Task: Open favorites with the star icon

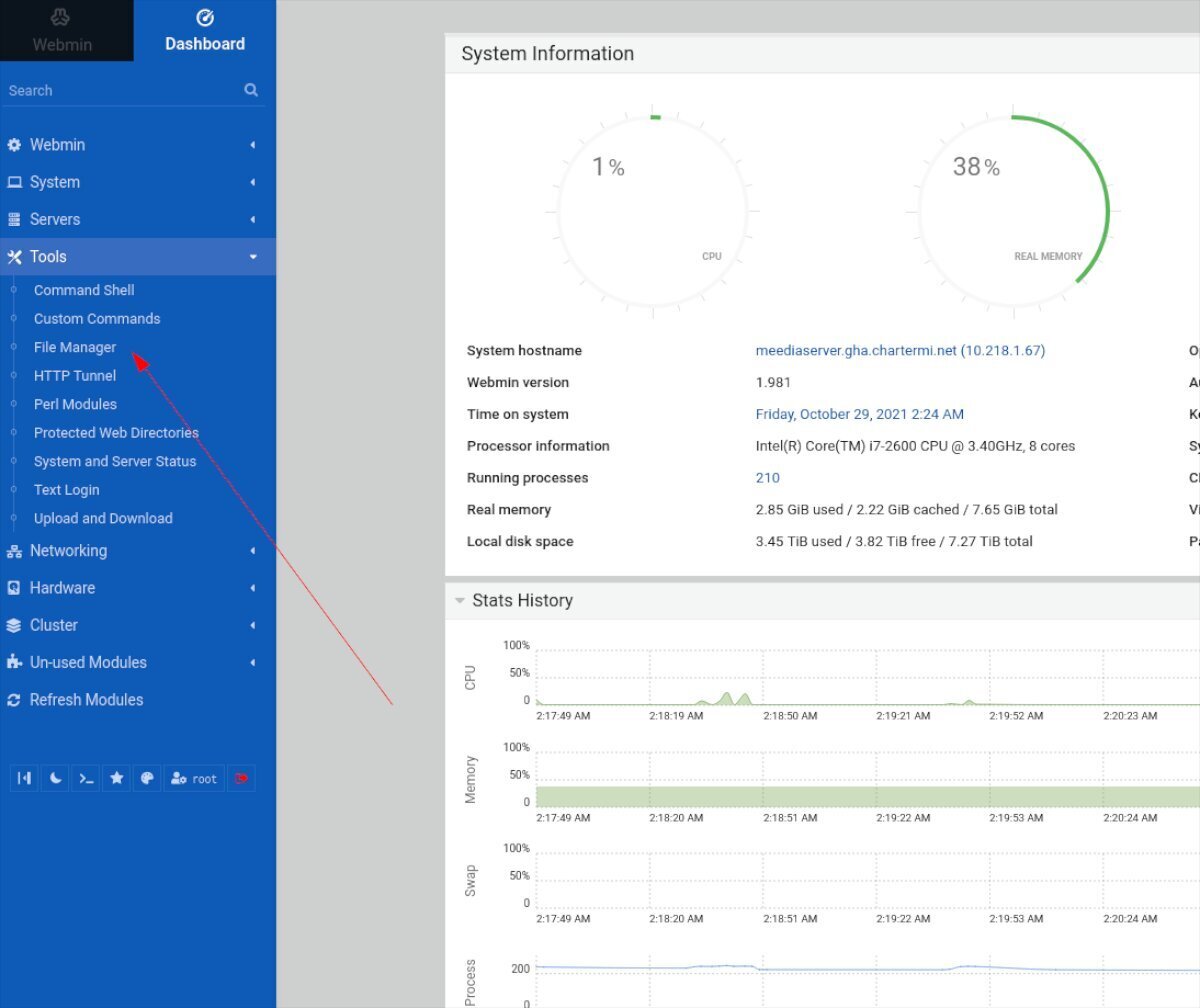Action: (x=117, y=779)
